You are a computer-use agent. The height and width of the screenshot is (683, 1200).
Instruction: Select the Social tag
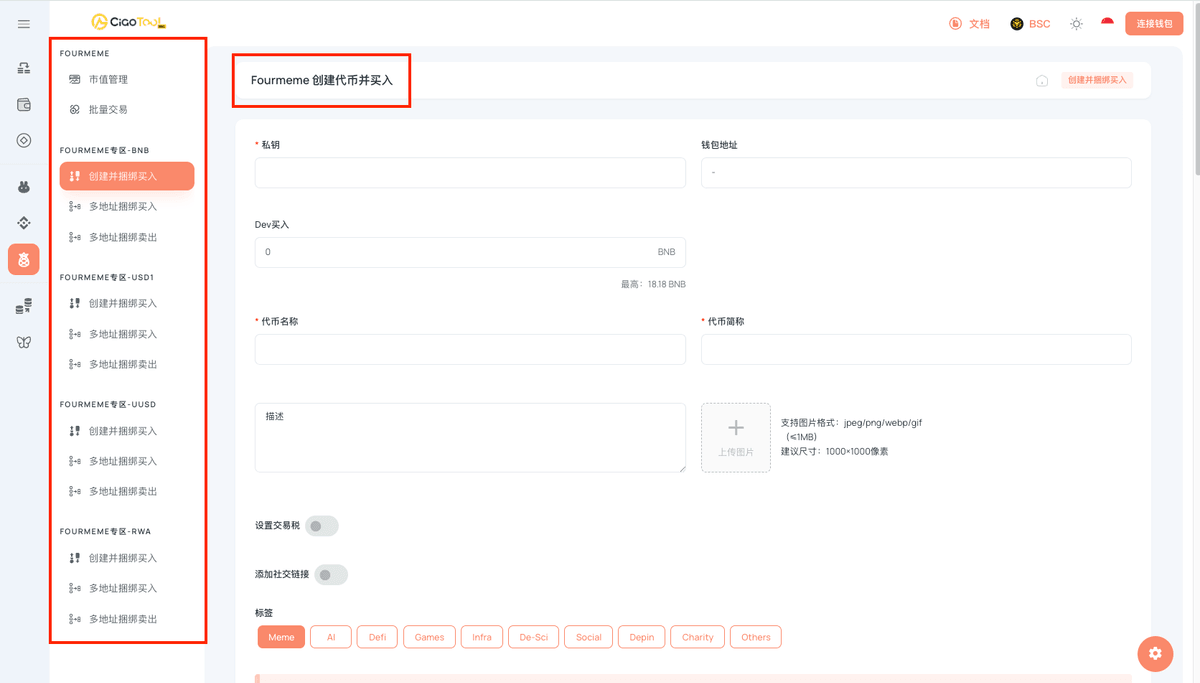[588, 637]
